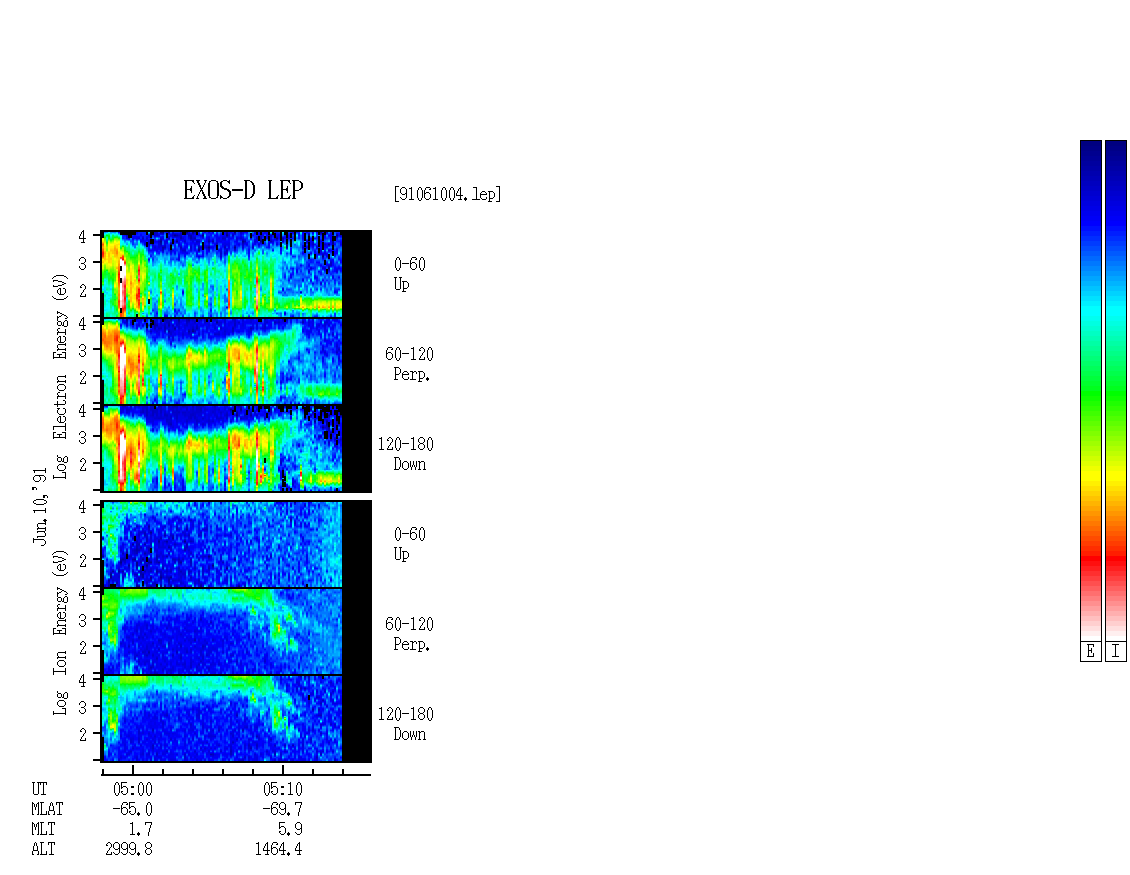Viewport: 1130px width, 875px height.
Task: Click the ALT value 2999.8
Action: [x=129, y=849]
